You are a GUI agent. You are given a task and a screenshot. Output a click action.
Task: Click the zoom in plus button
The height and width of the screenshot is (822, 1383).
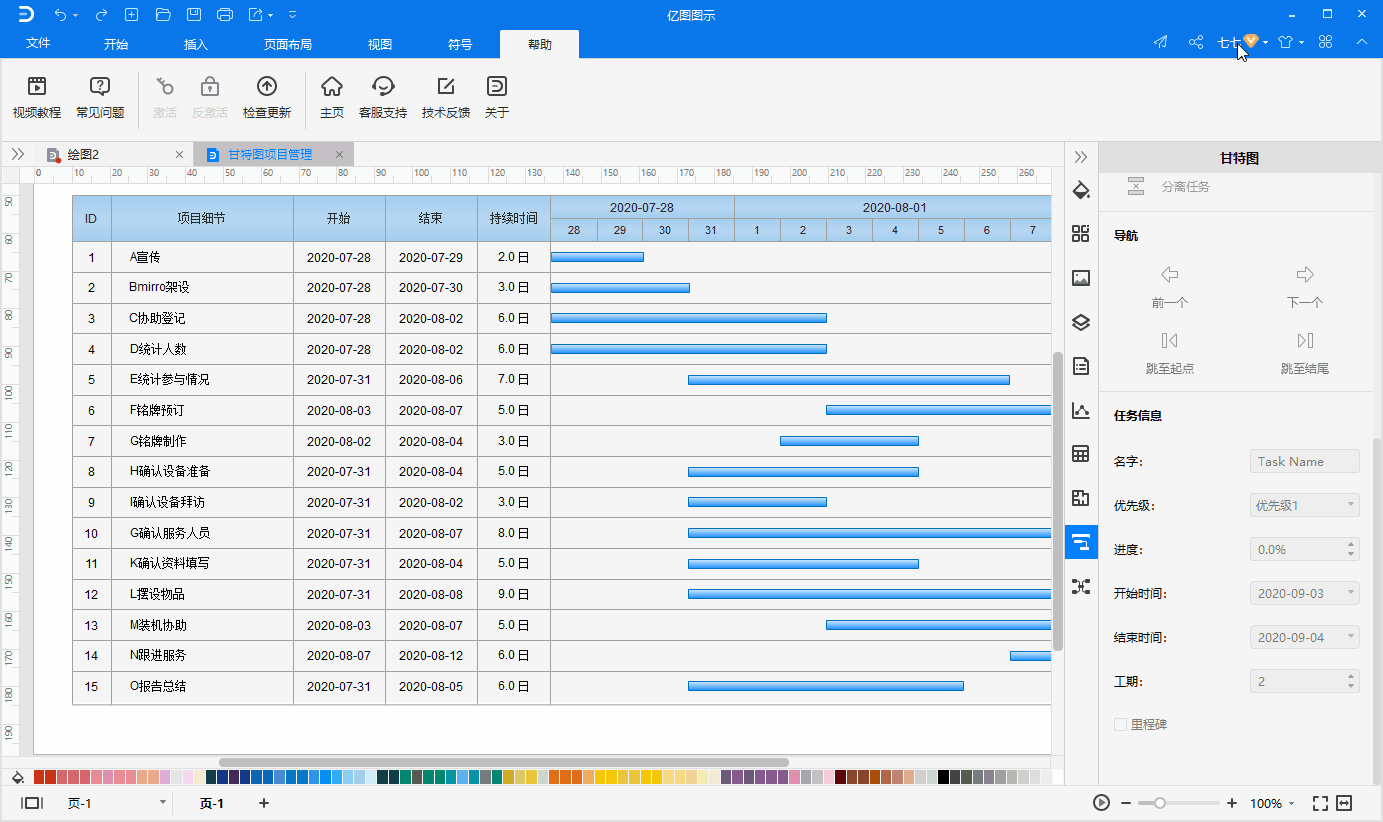[x=1232, y=803]
